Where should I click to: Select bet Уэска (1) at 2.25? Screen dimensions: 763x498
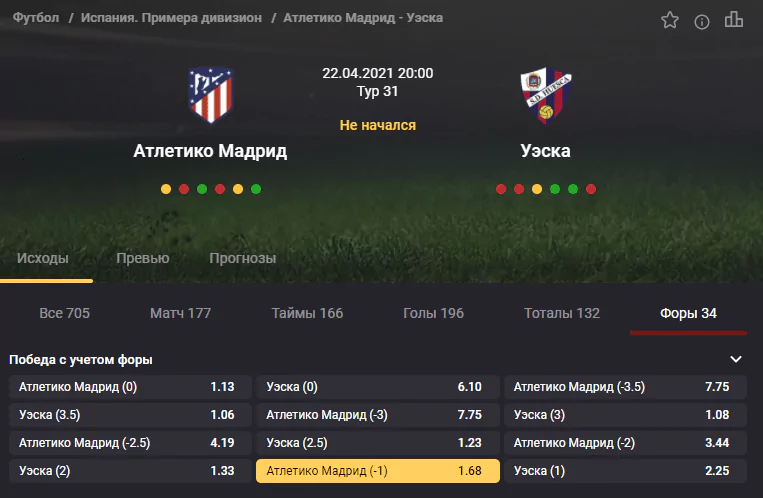[625, 471]
